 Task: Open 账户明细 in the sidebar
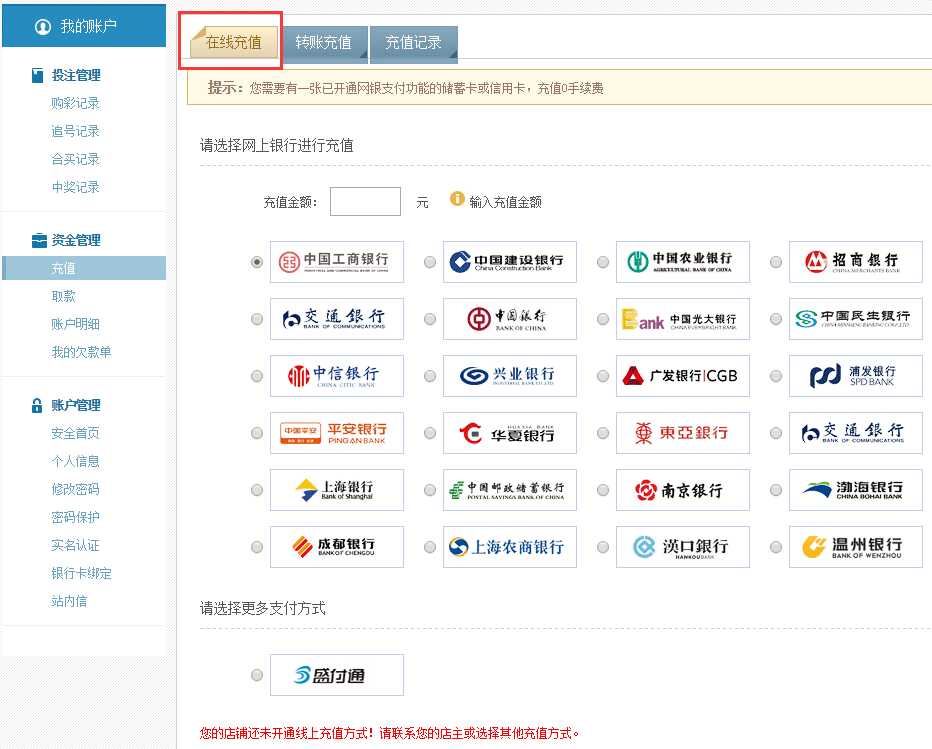tap(75, 325)
